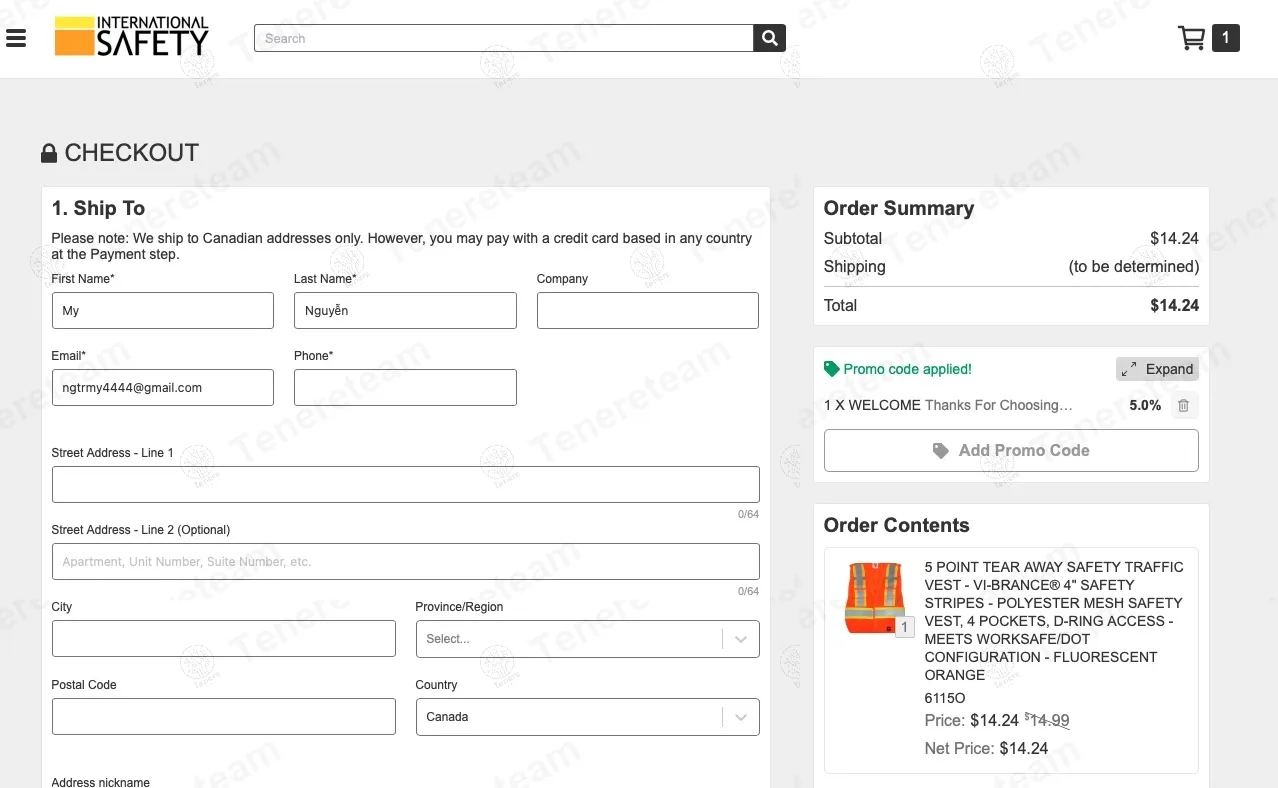Image resolution: width=1278 pixels, height=788 pixels.
Task: Click the Last Name input field
Action: pos(405,311)
